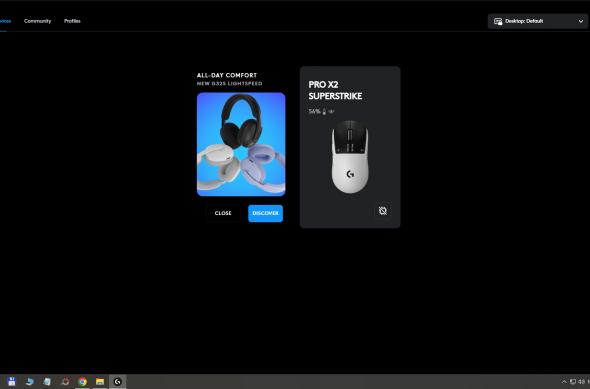The width and height of the screenshot is (590, 389).
Task: Click the ALL-DAY COMFORT headline
Action: tap(227, 75)
